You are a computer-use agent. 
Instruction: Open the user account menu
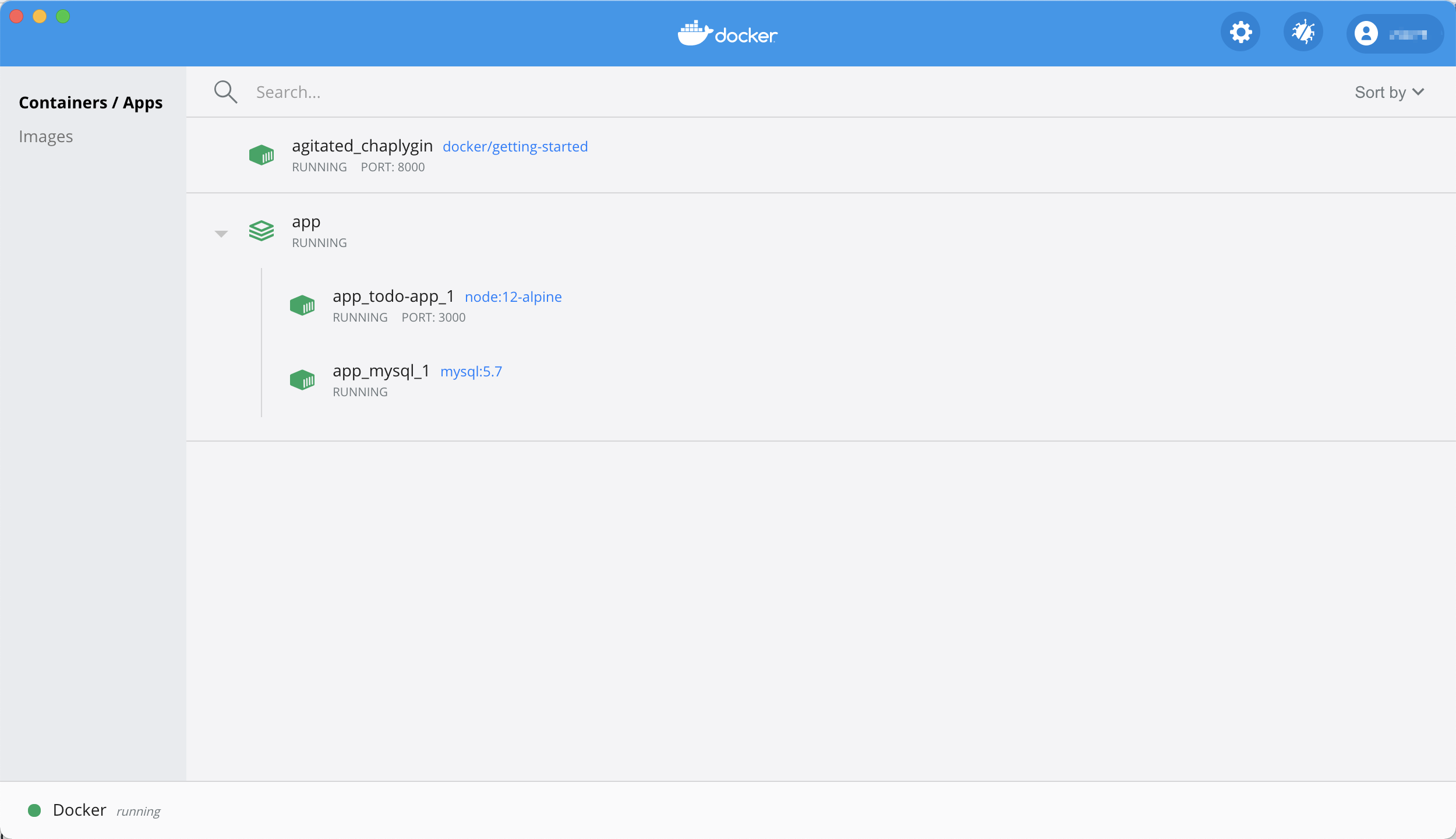pos(1395,34)
